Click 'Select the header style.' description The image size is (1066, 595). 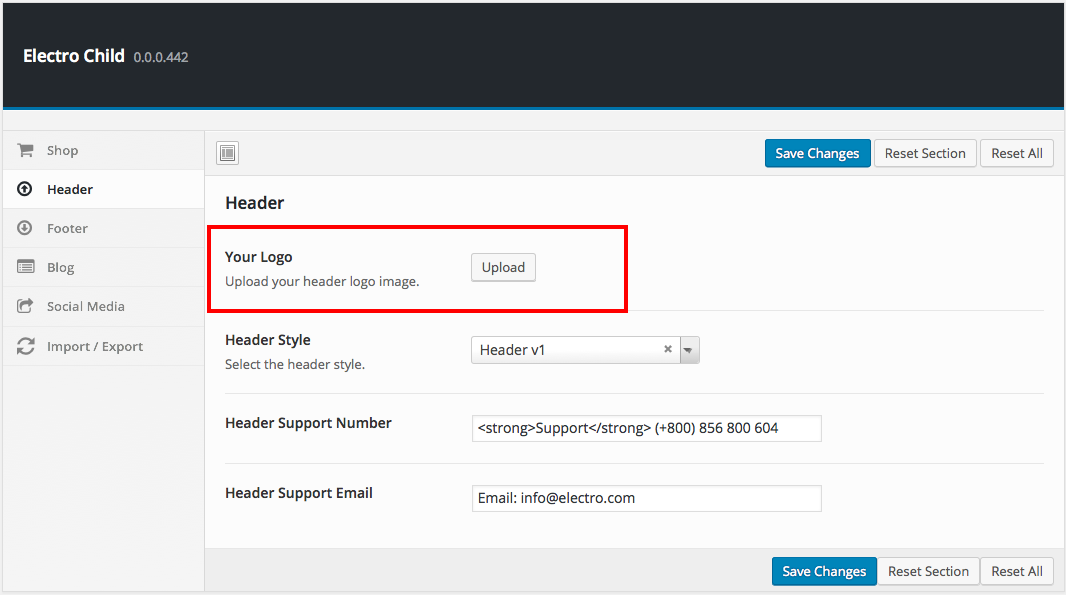[x=294, y=364]
